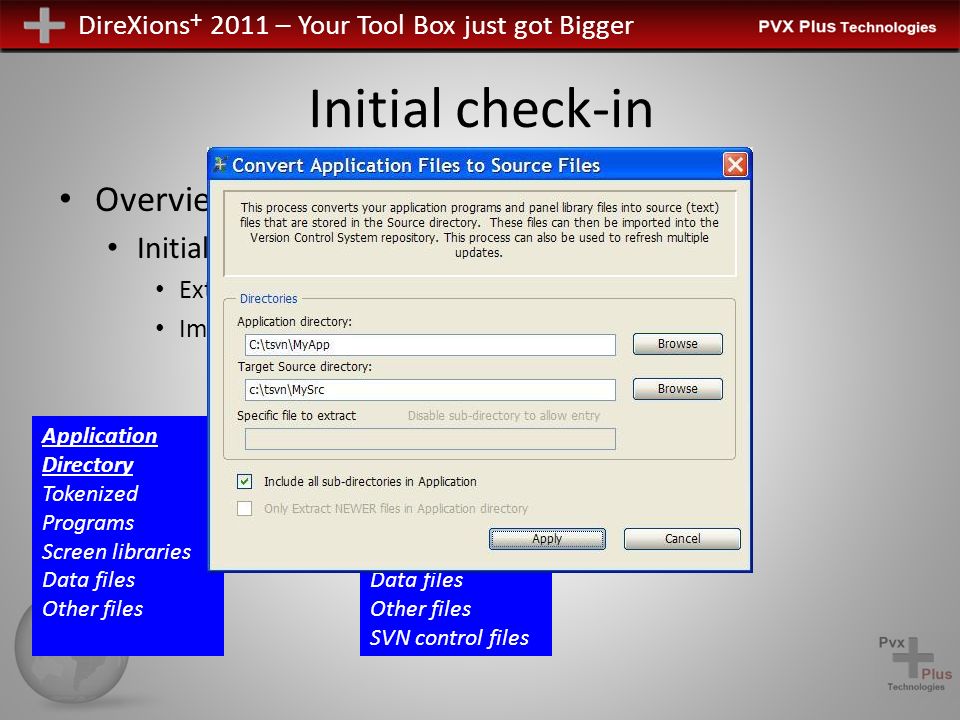Browse for the Target Source directory

678,389
